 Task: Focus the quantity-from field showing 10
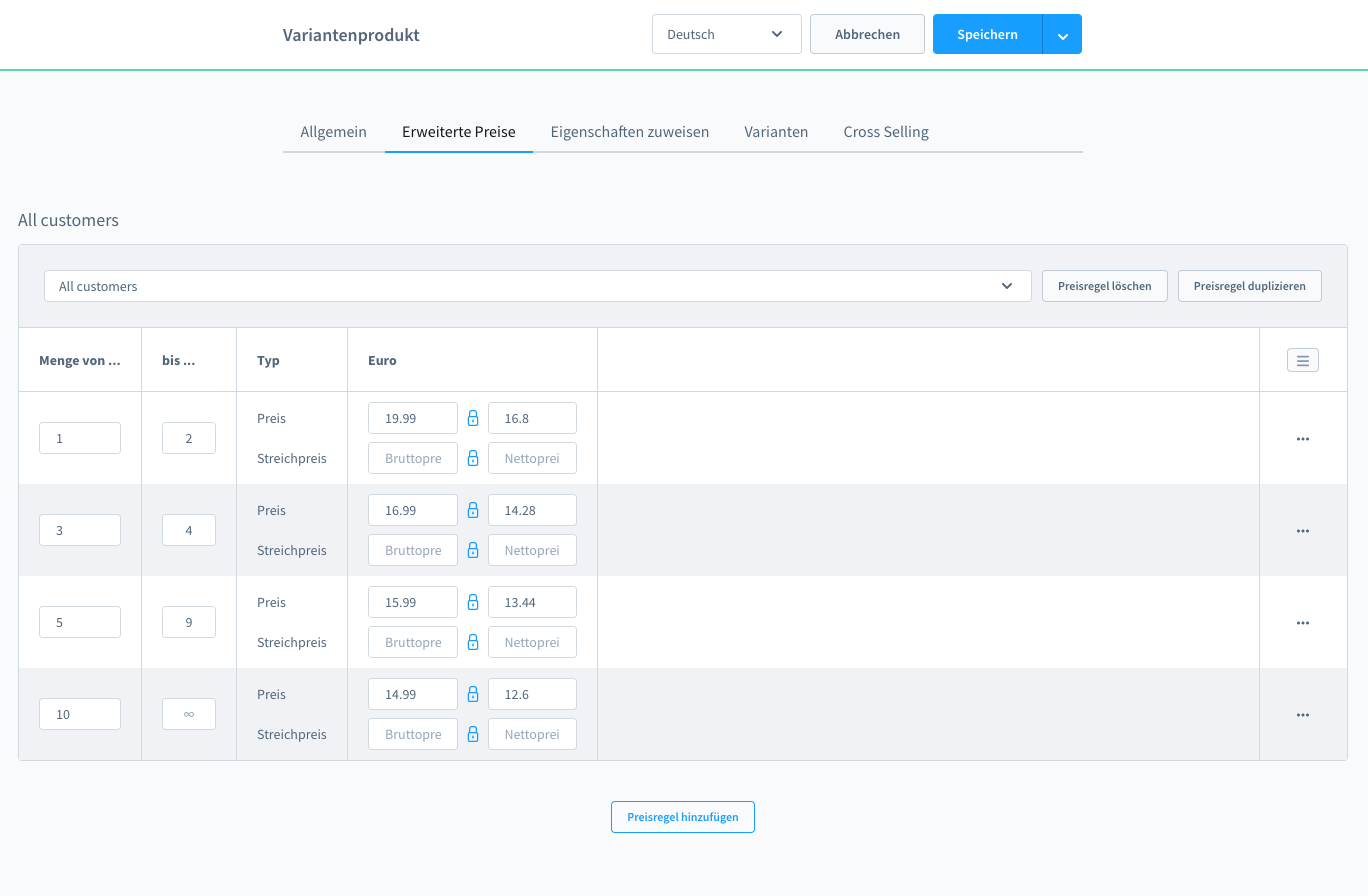(x=80, y=714)
